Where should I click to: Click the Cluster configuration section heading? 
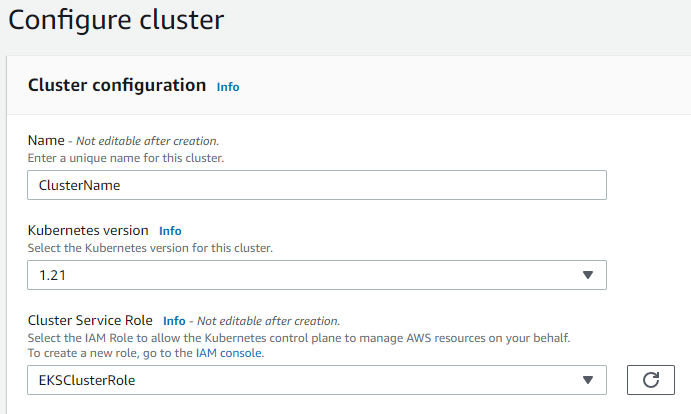pyautogui.click(x=117, y=86)
